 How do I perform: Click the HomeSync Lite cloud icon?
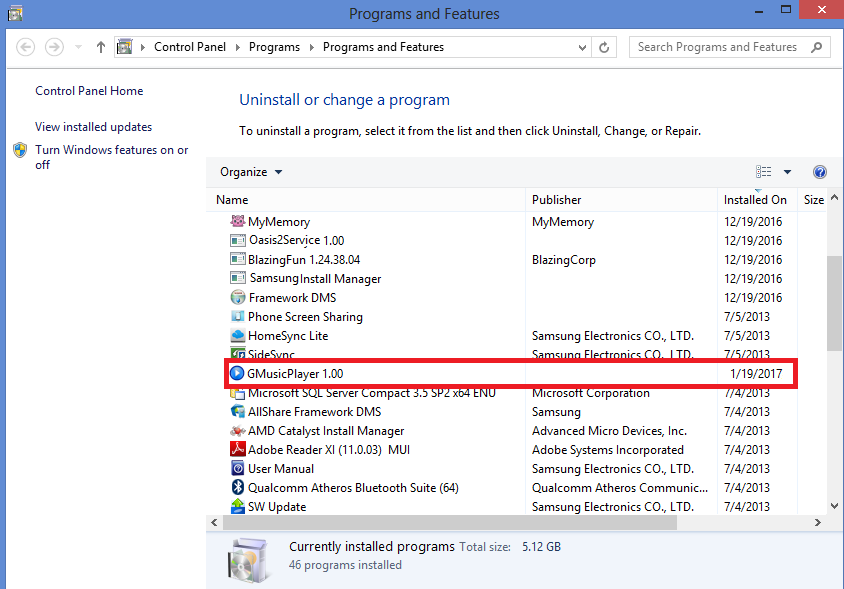click(238, 336)
